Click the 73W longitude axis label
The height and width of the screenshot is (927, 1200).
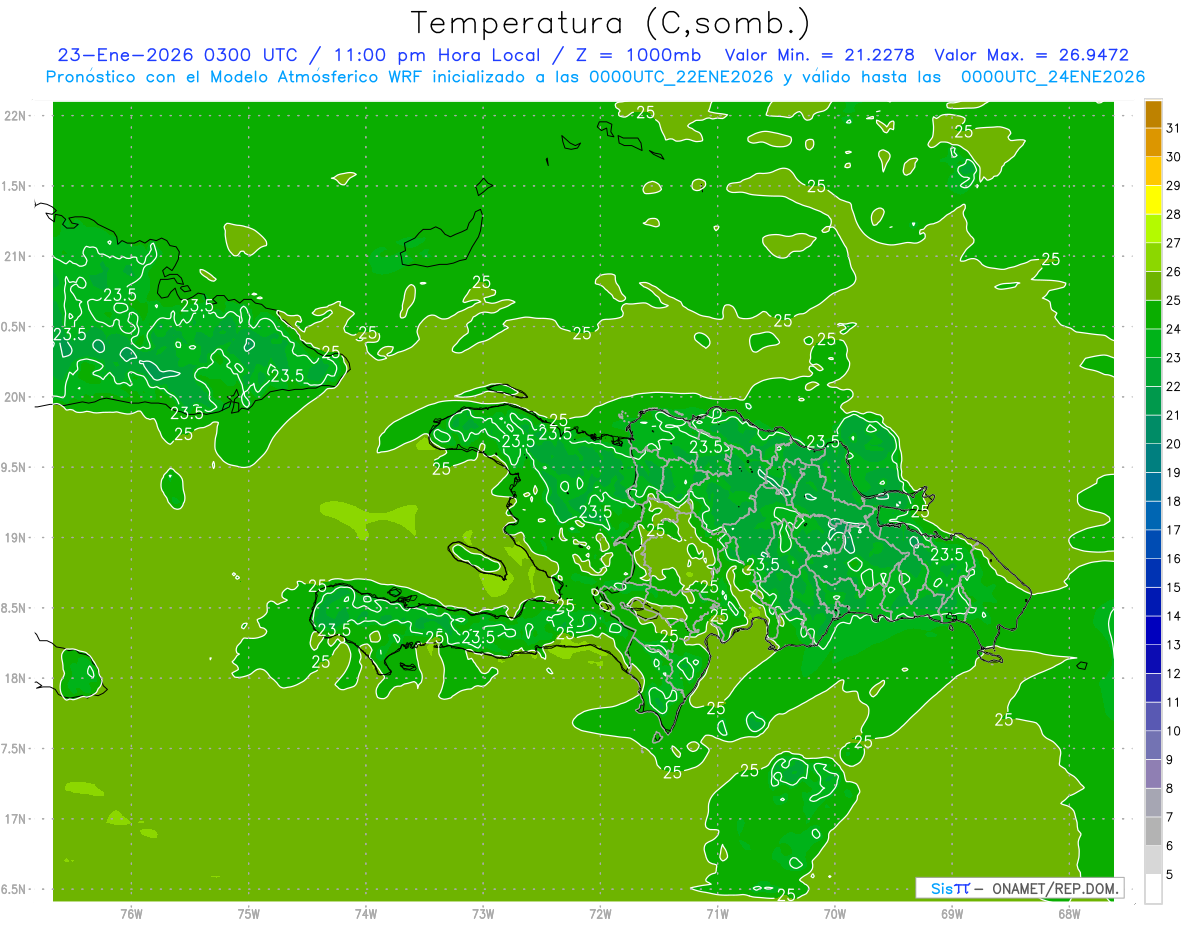tap(483, 913)
